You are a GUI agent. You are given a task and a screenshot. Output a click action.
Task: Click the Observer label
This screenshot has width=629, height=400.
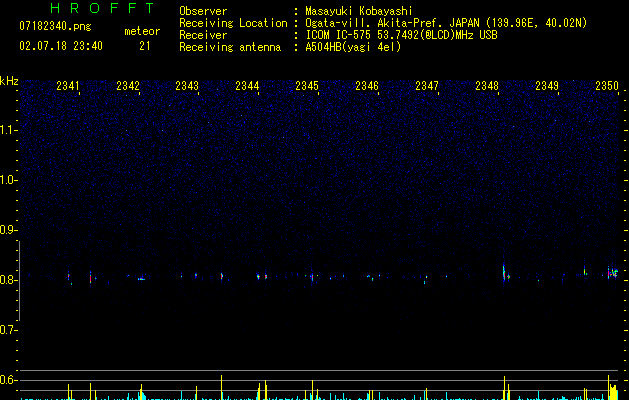pyautogui.click(x=203, y=11)
